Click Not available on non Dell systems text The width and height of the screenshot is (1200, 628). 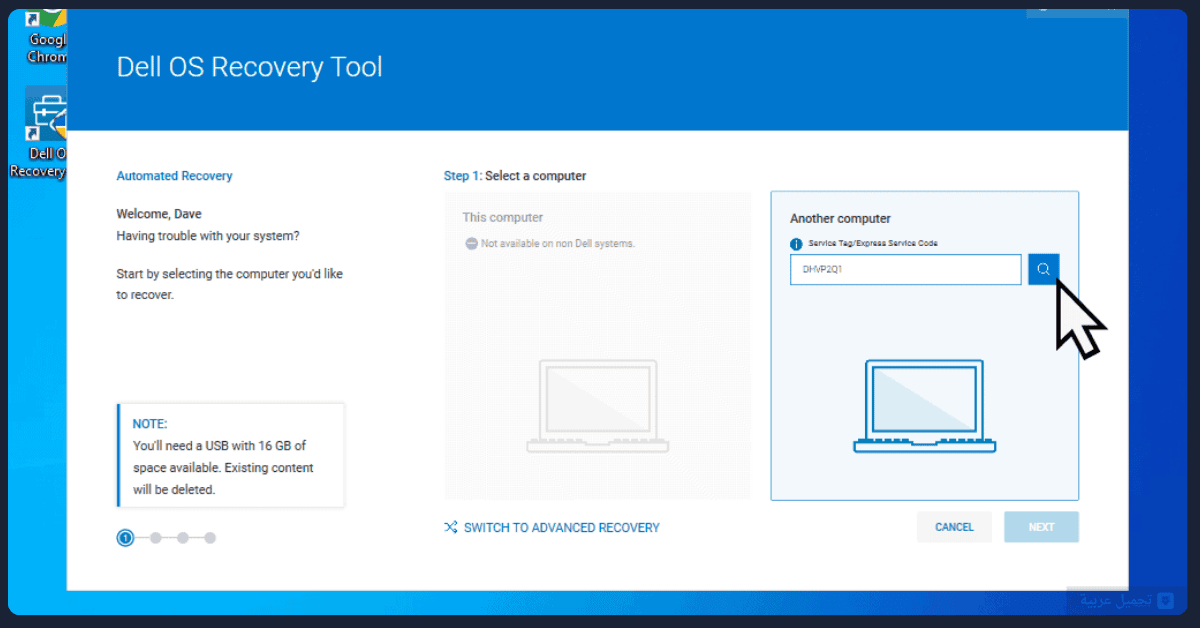[558, 244]
